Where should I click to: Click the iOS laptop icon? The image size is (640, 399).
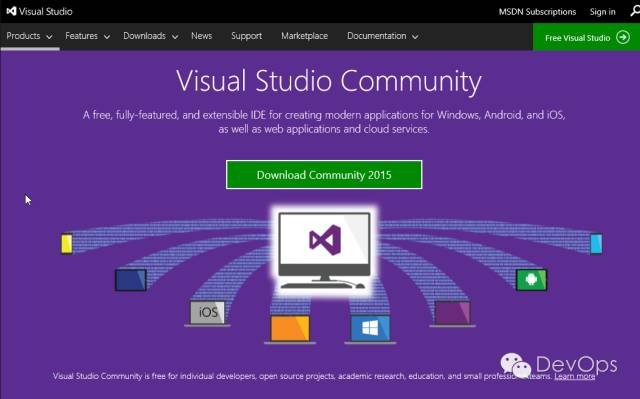[x=207, y=313]
